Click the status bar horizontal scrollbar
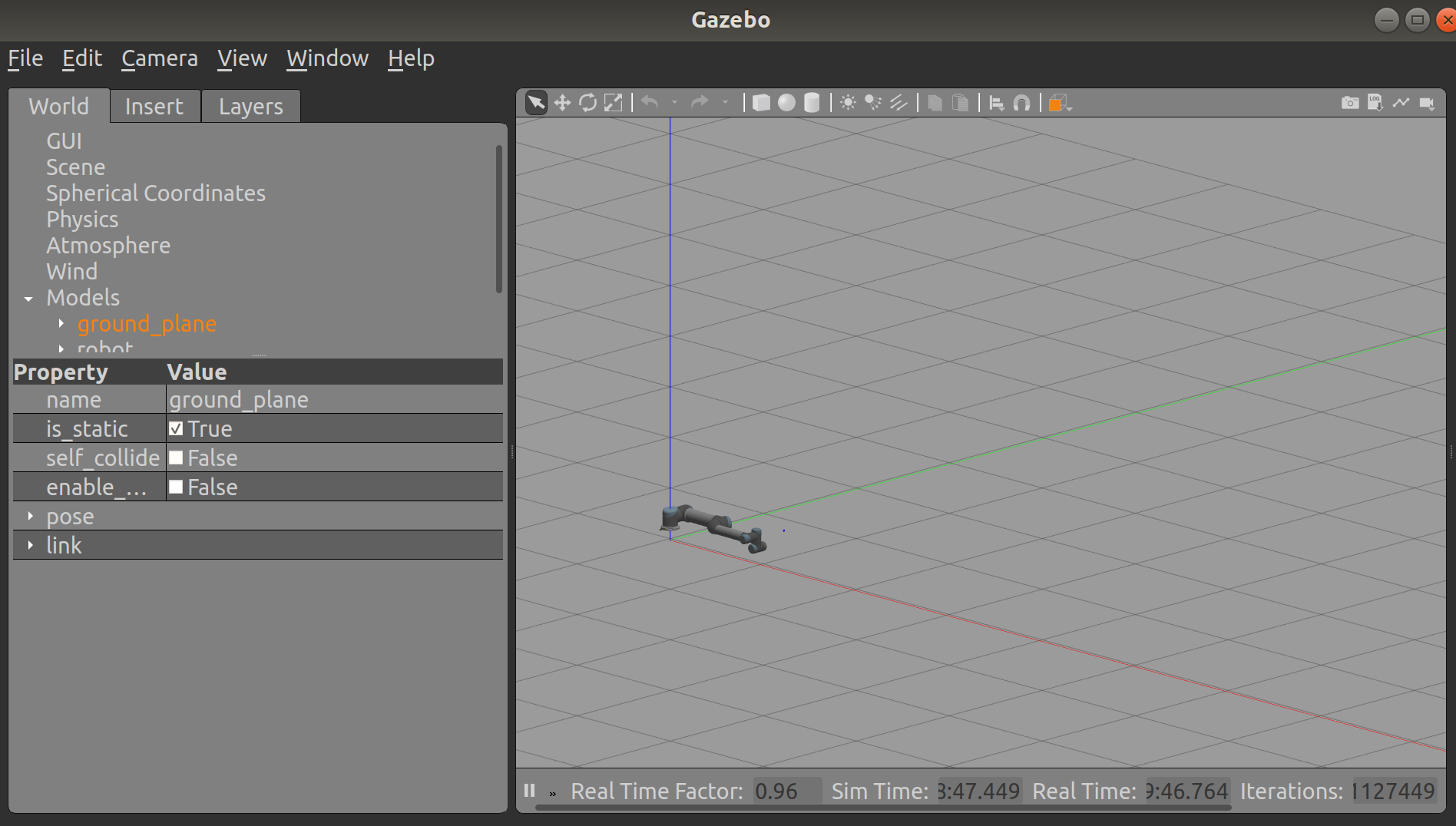Image resolution: width=1456 pixels, height=826 pixels. point(883,808)
